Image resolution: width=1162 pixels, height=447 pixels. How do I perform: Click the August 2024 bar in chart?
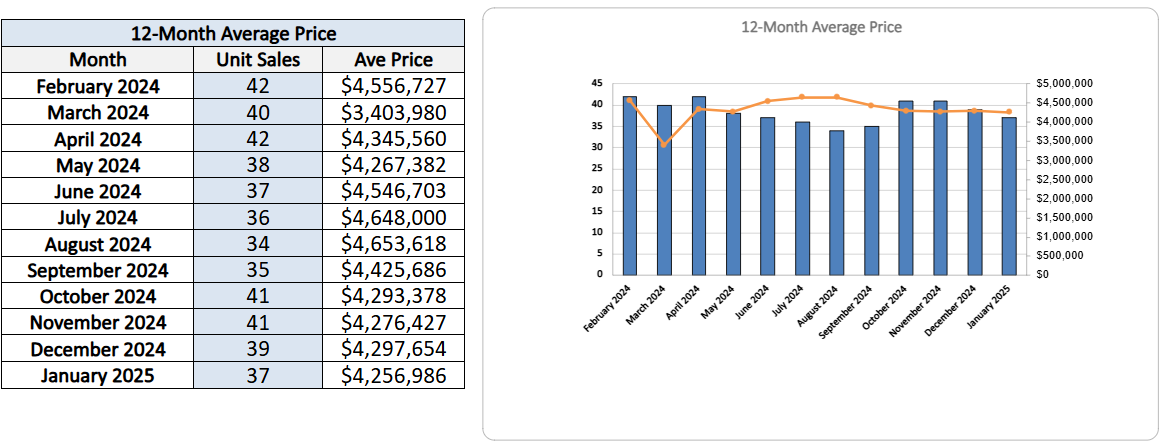click(x=837, y=202)
